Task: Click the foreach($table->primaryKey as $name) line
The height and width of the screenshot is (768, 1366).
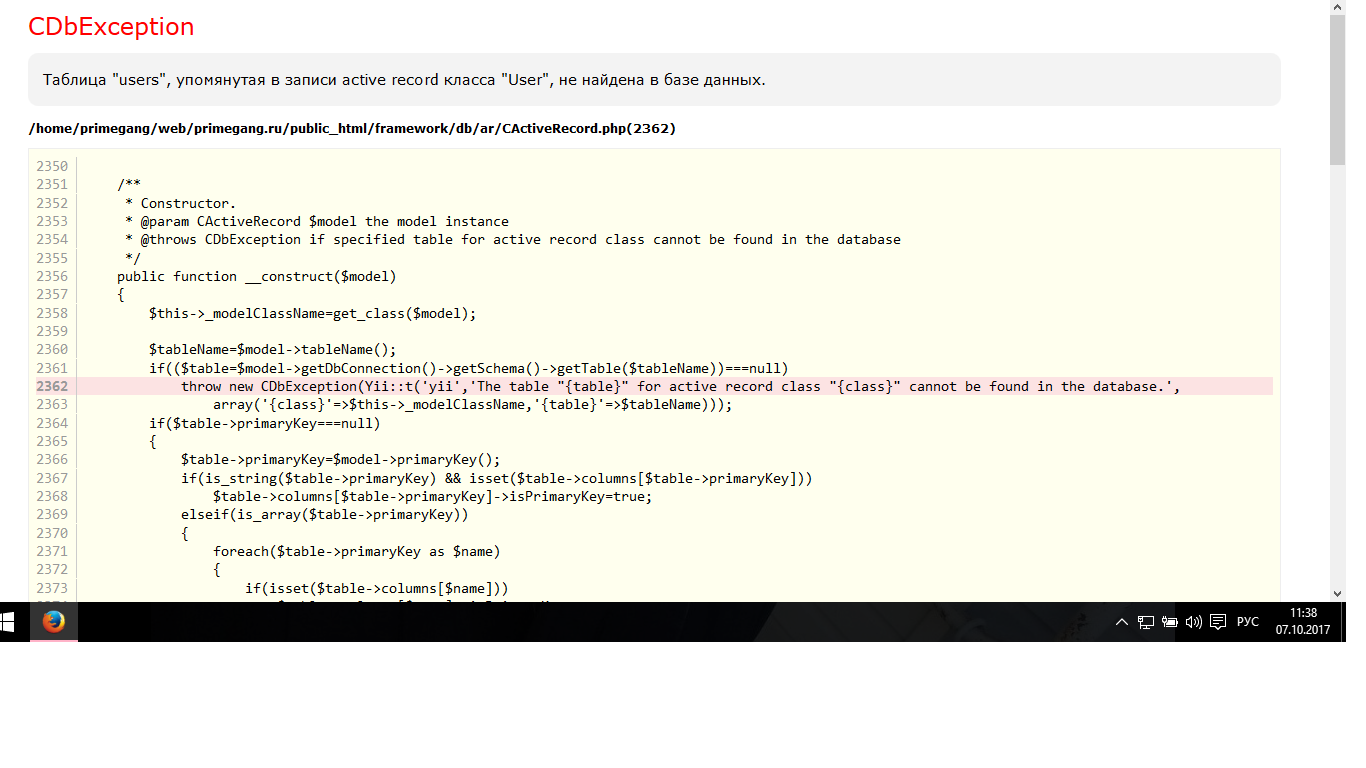Action: (356, 551)
